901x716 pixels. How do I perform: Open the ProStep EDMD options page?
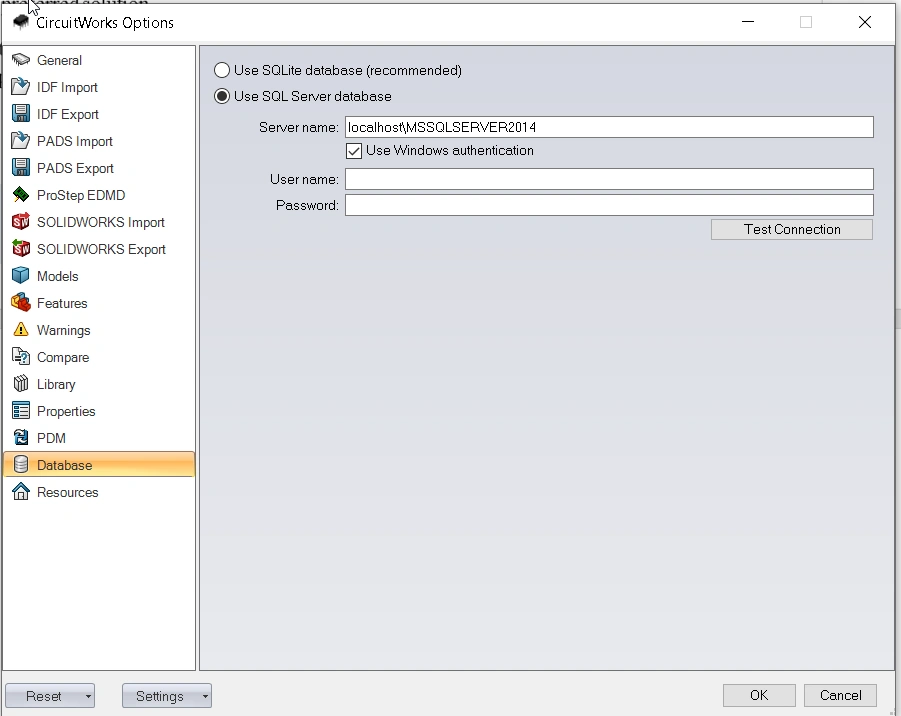click(99, 195)
